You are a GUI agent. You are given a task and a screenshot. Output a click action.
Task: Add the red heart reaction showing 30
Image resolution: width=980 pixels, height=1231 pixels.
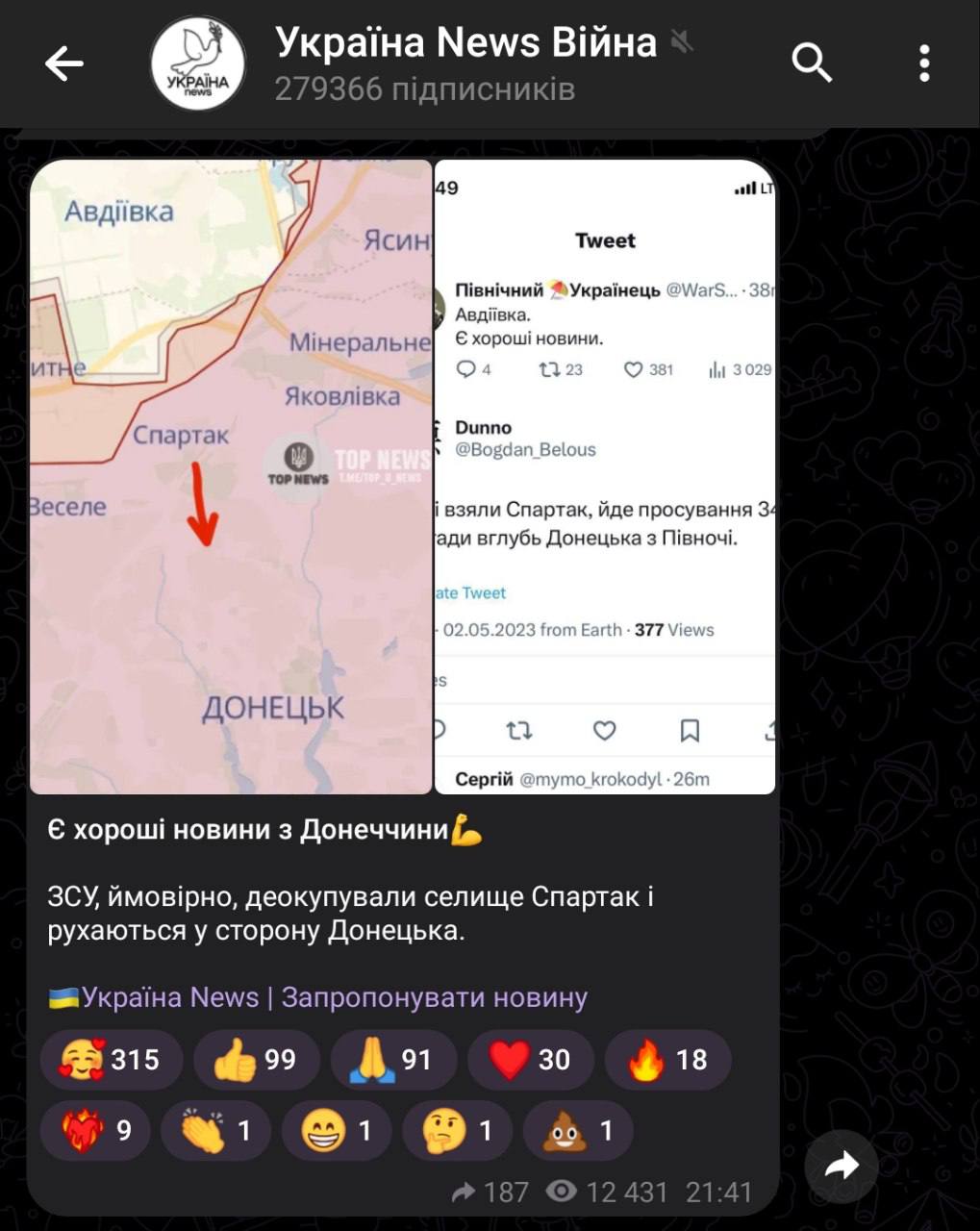tap(530, 1060)
